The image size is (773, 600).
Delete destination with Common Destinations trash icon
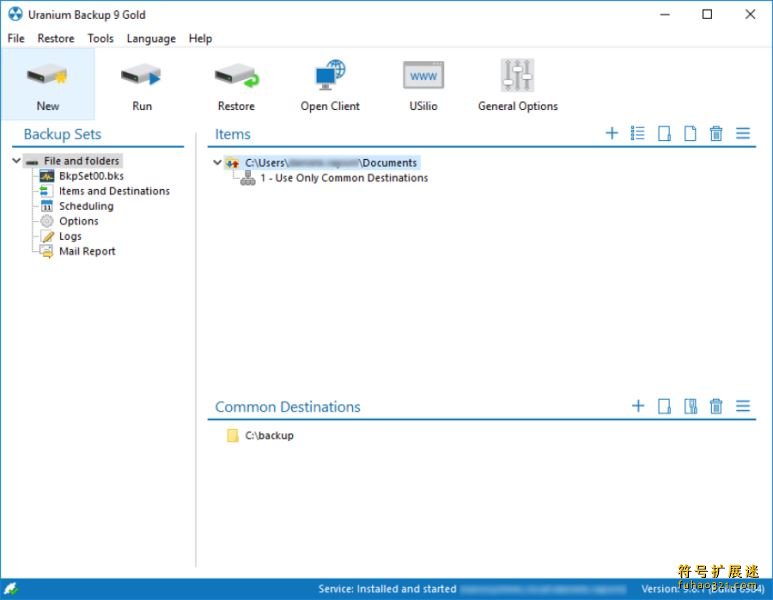pos(716,406)
